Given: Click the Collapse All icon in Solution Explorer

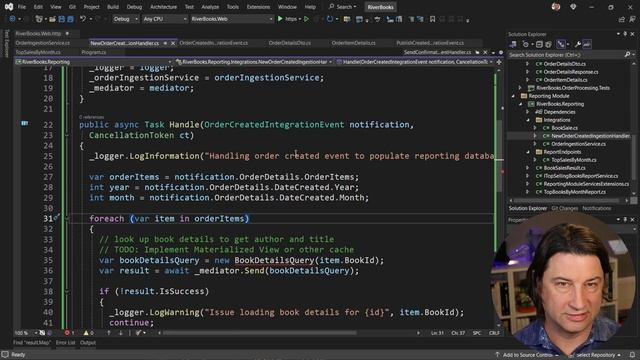Looking at the screenshot, I should pyautogui.click(x=539, y=44).
